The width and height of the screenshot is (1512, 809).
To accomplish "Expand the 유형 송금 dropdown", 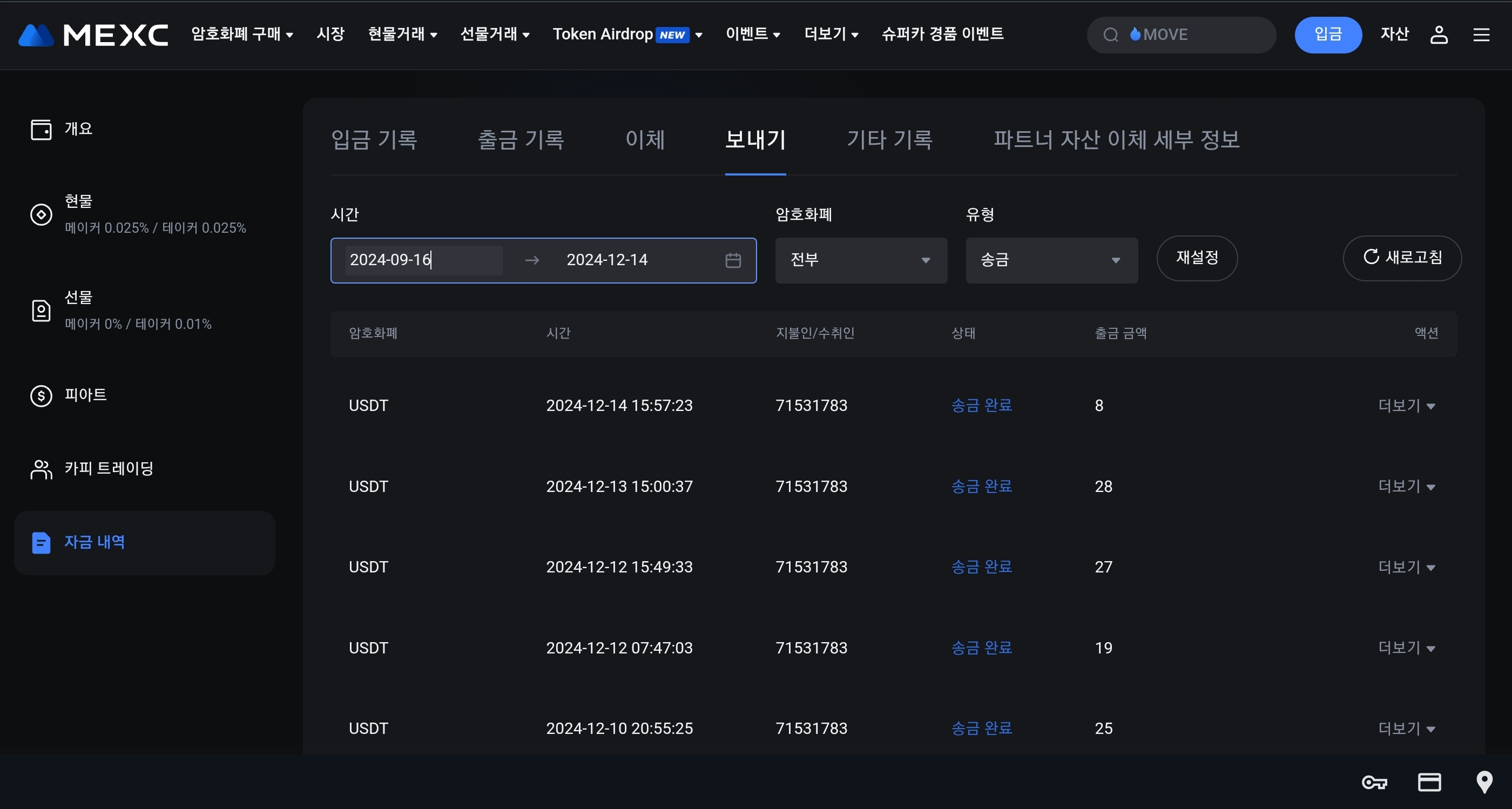I will [1051, 260].
